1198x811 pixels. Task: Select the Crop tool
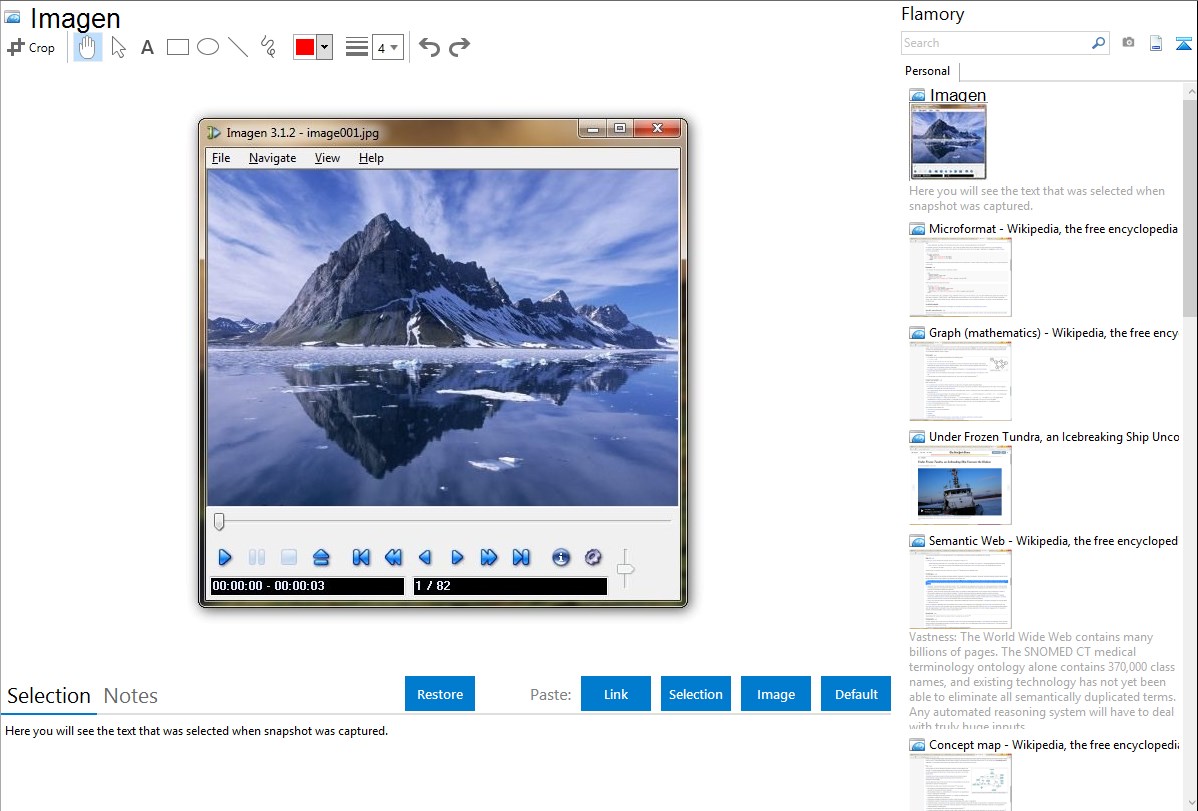coord(31,47)
